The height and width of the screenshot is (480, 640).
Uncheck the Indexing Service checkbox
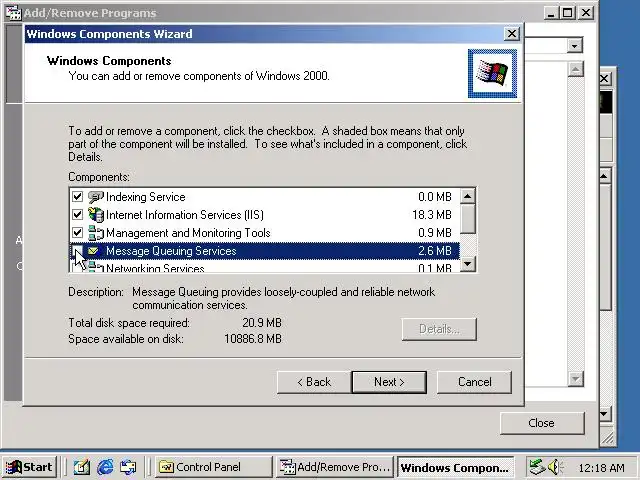(77, 197)
